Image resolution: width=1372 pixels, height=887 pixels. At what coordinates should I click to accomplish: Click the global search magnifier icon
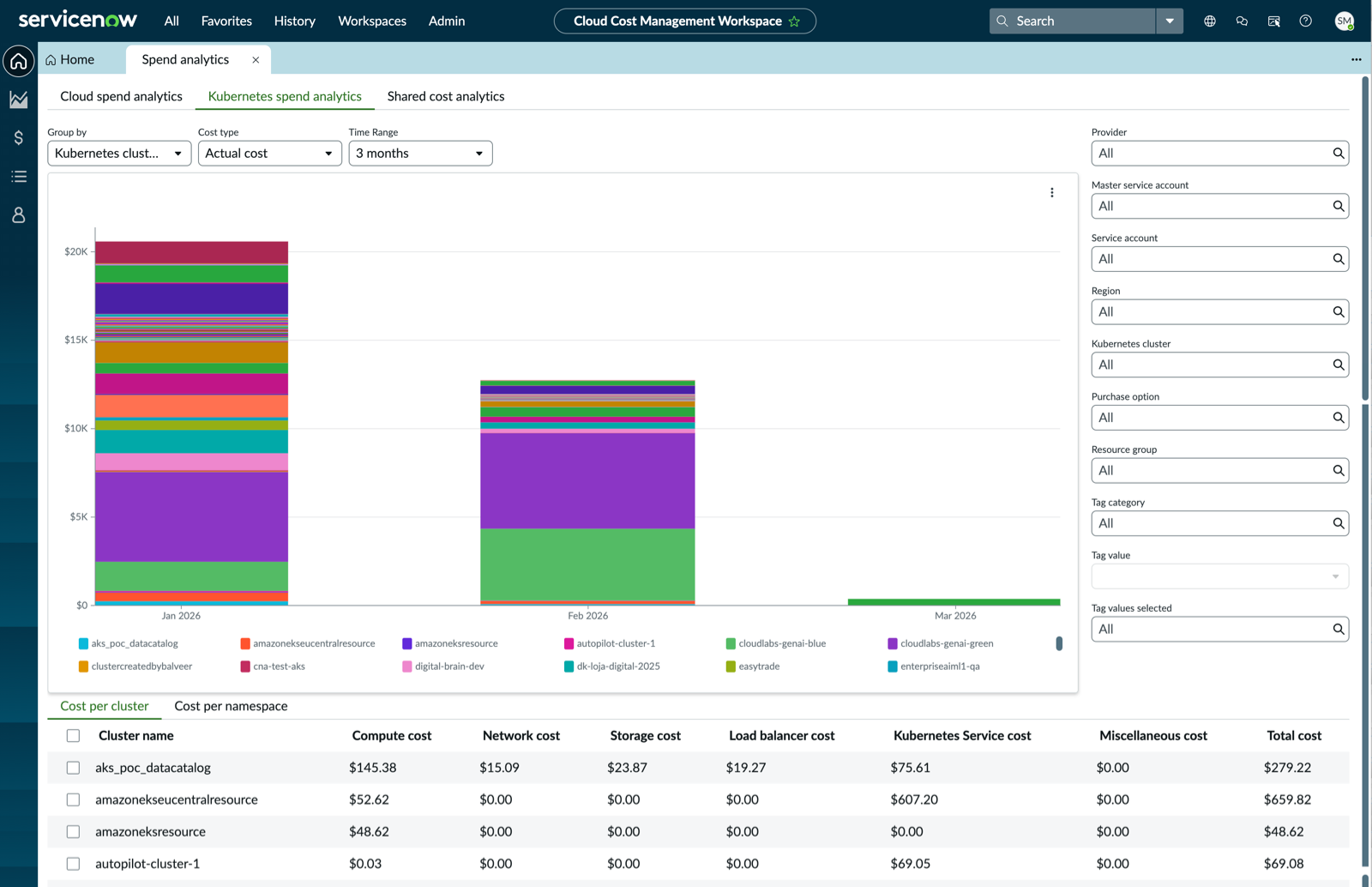1002,21
